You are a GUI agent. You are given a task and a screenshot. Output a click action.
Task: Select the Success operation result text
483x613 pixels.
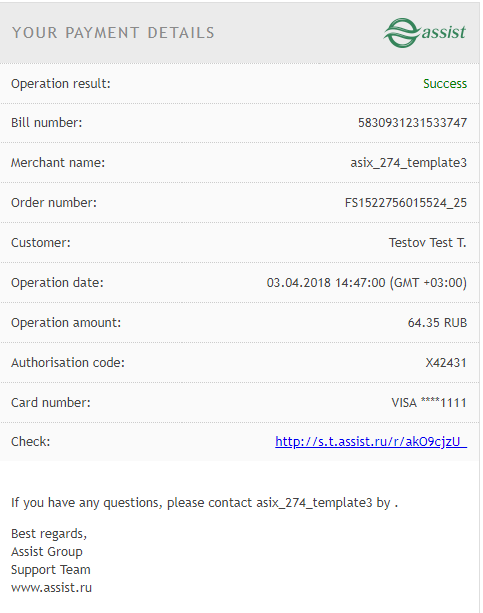445,84
